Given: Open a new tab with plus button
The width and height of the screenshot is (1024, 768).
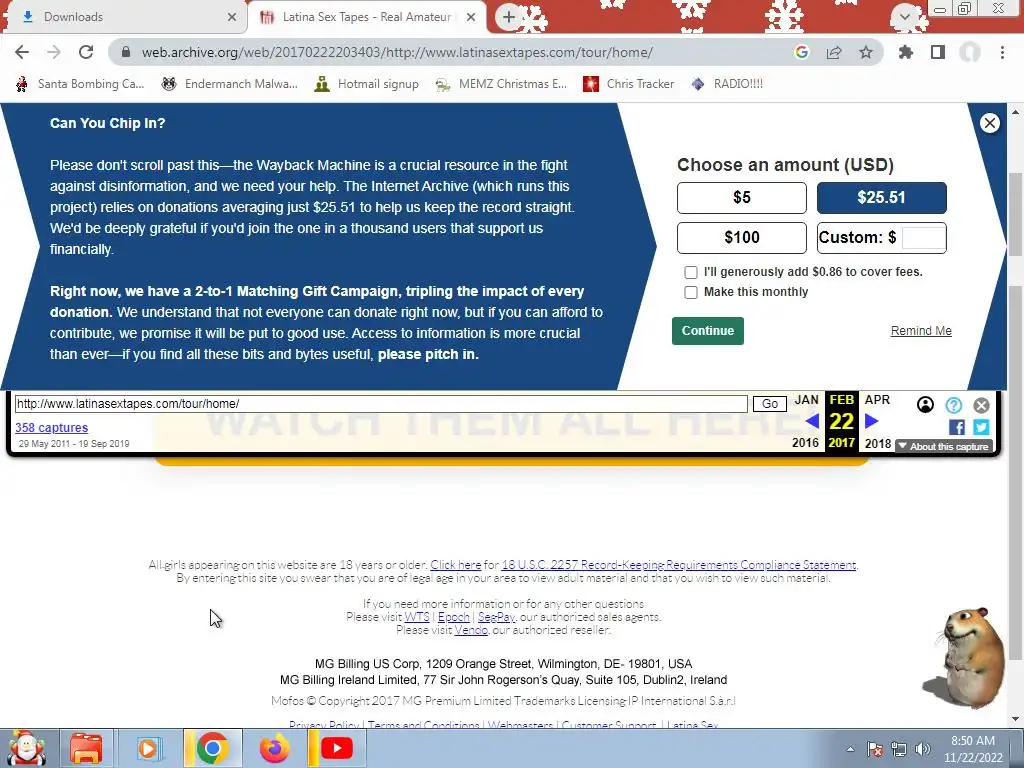Looking at the screenshot, I should click(509, 17).
